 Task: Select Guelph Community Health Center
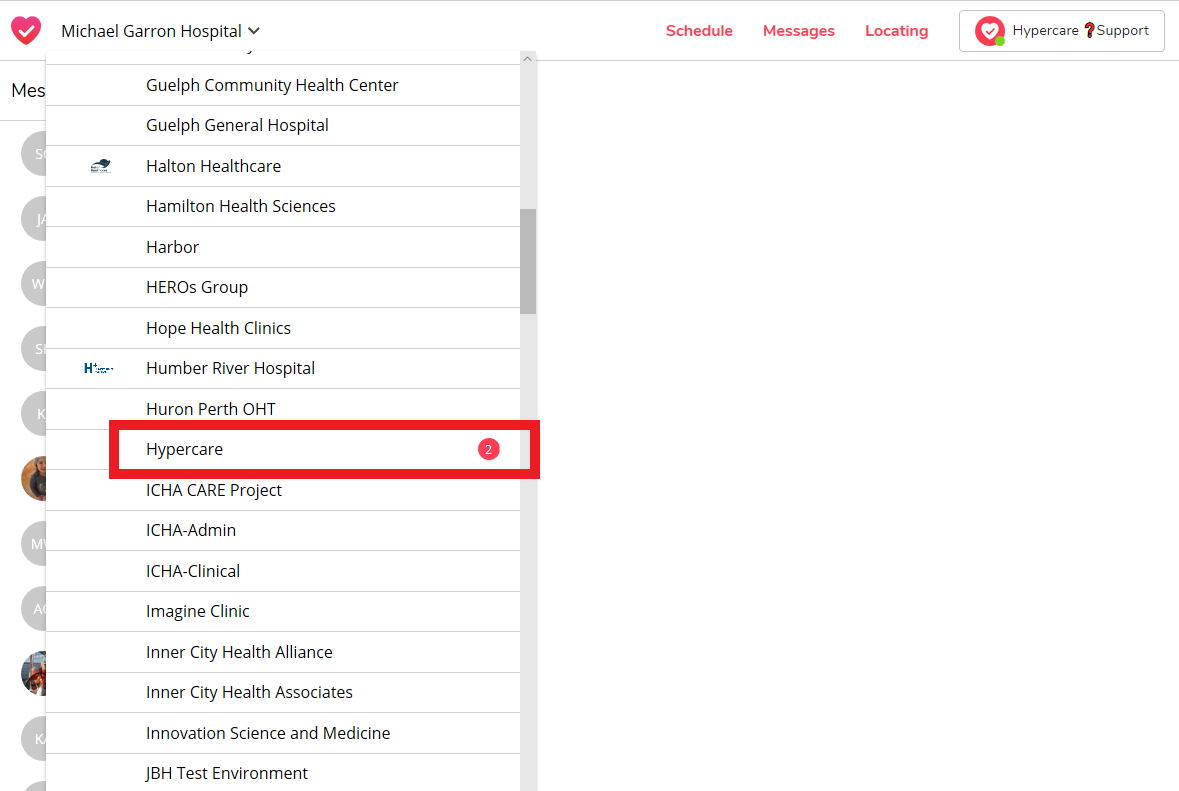(x=283, y=85)
